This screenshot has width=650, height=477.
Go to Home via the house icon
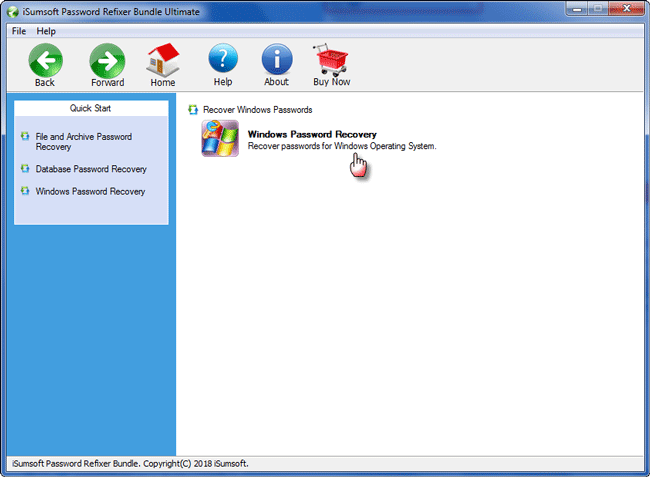tap(163, 60)
